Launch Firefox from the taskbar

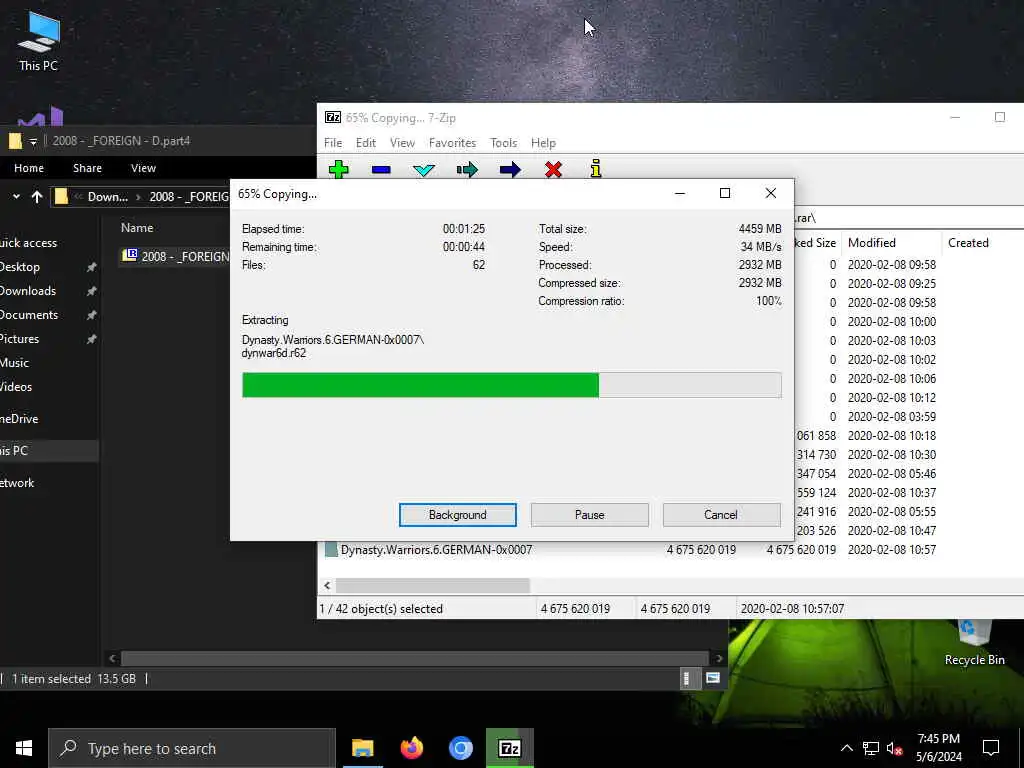tap(411, 748)
